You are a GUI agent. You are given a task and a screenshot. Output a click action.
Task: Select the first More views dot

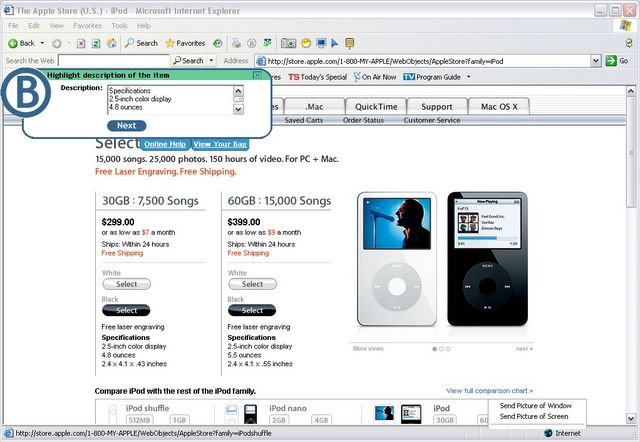coord(435,349)
